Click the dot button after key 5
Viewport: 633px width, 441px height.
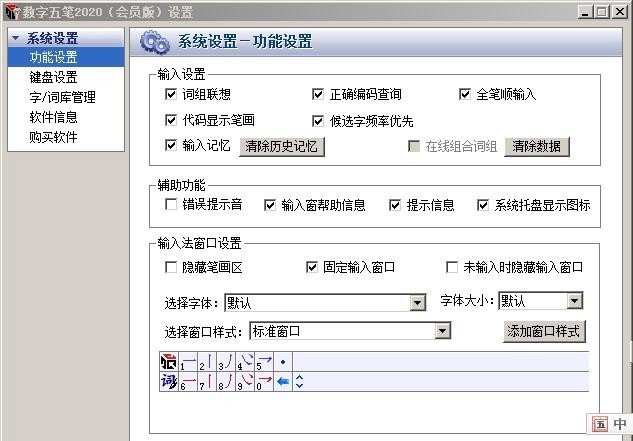(283, 361)
